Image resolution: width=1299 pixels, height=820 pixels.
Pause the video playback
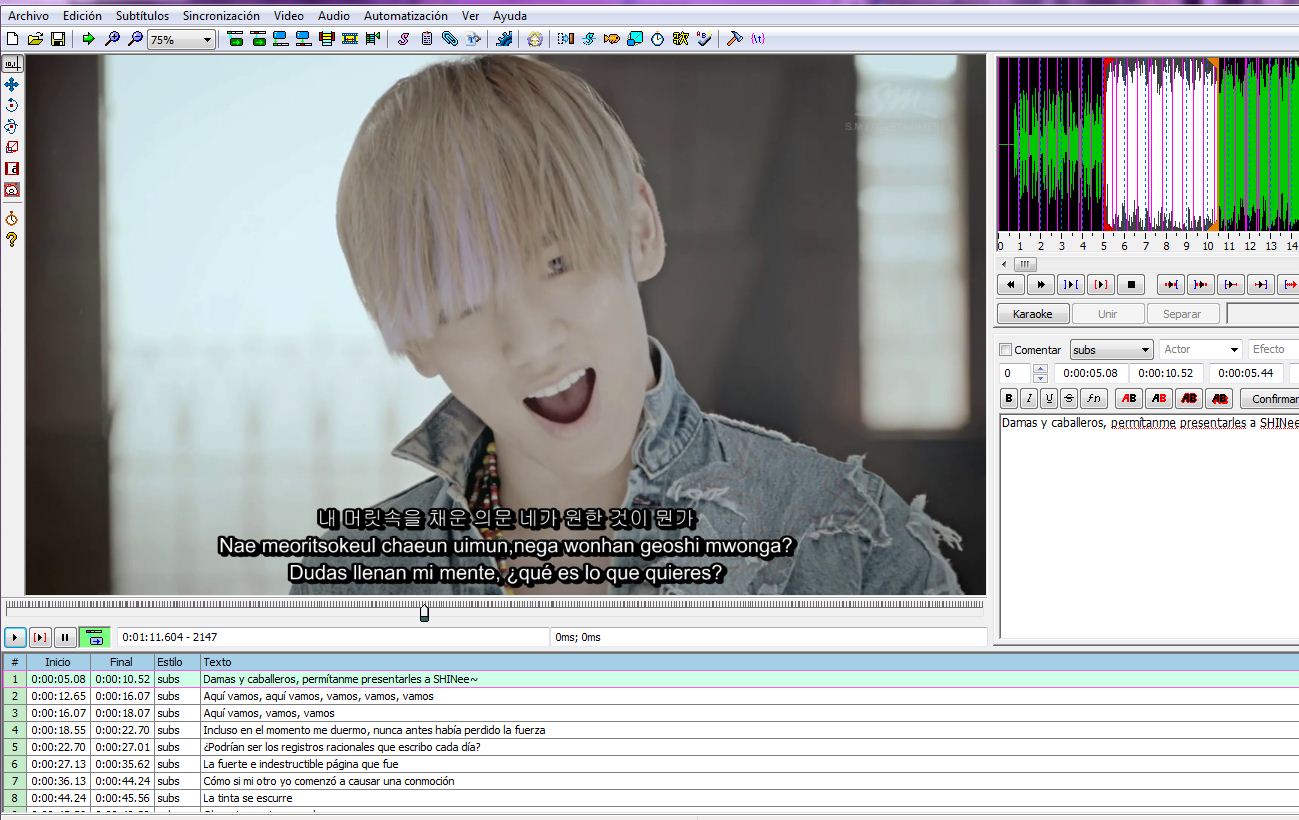(65, 637)
